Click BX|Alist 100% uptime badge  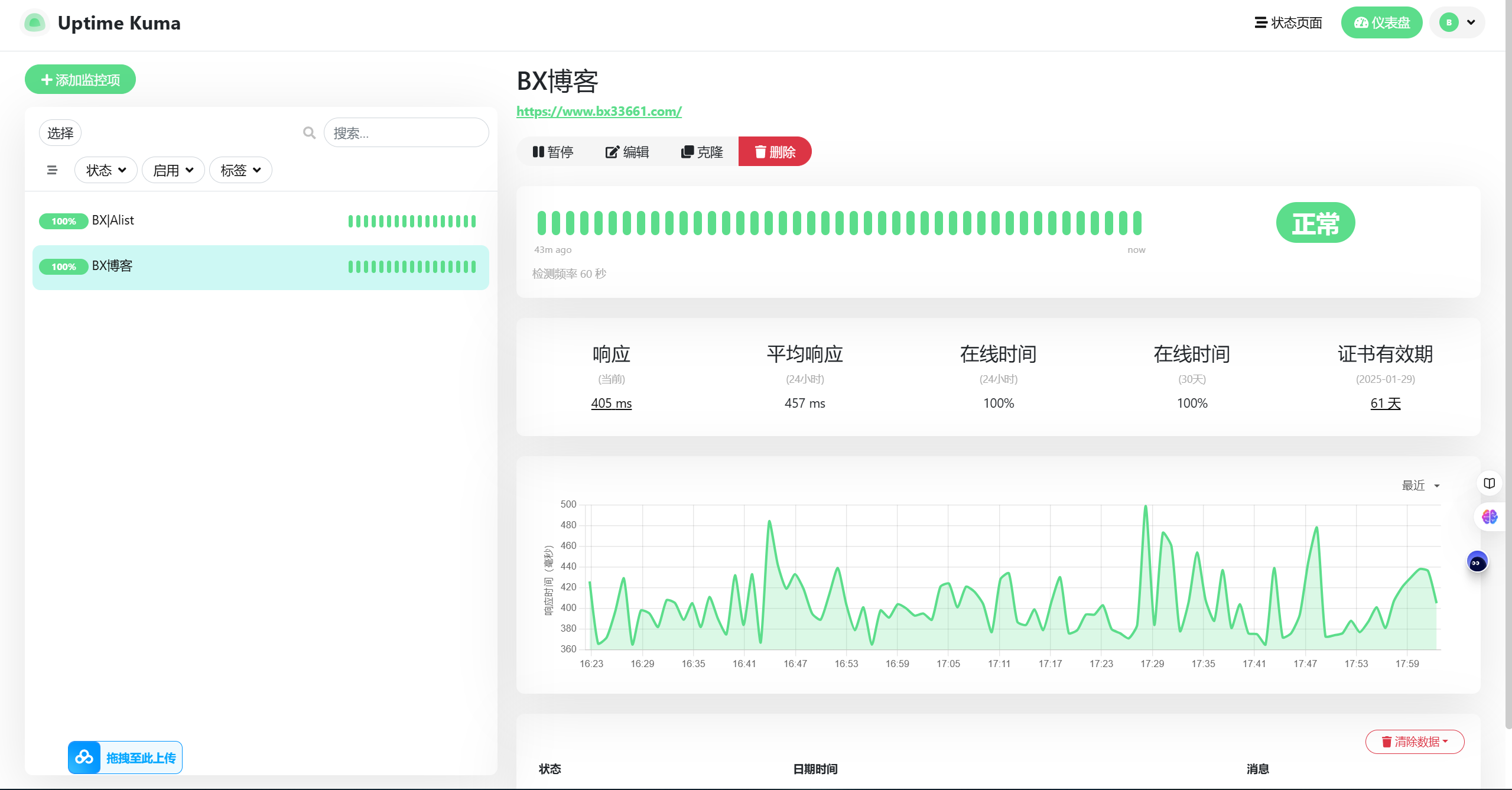(64, 222)
